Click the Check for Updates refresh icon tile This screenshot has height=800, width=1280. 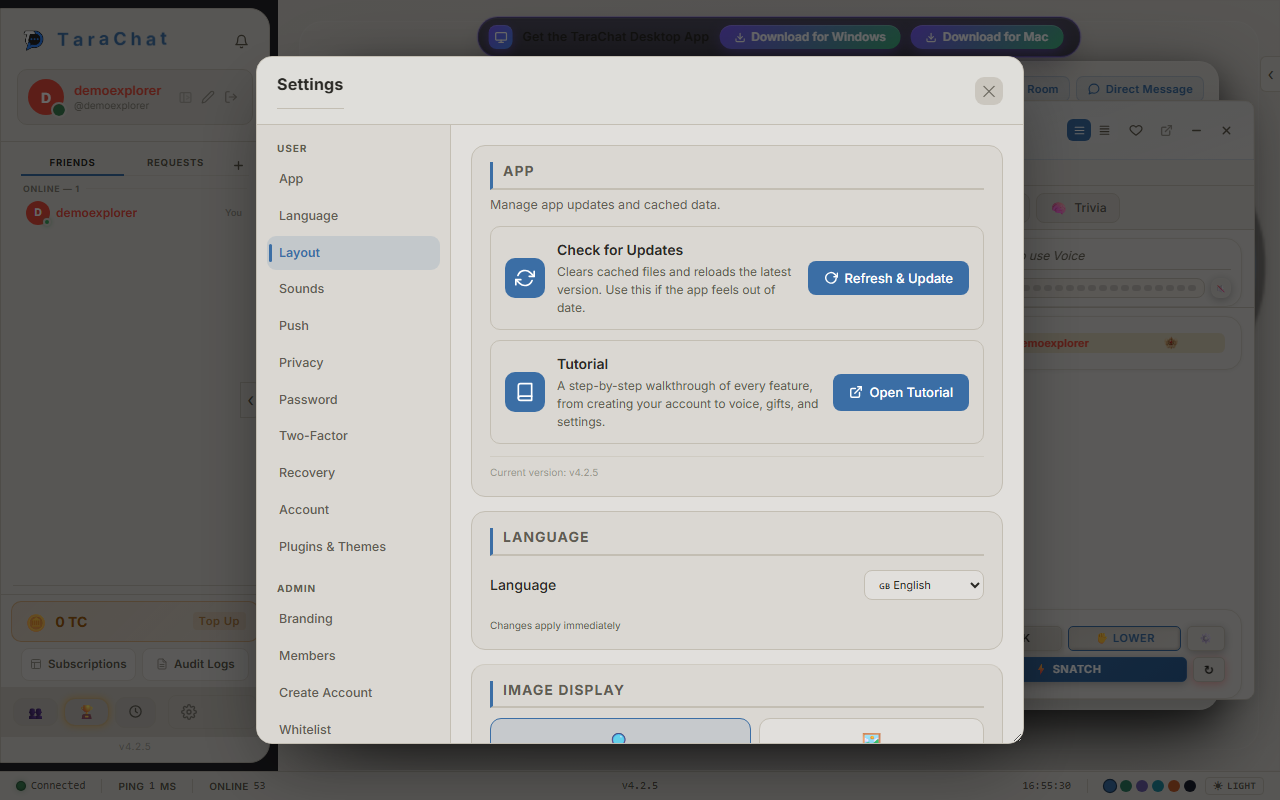525,278
